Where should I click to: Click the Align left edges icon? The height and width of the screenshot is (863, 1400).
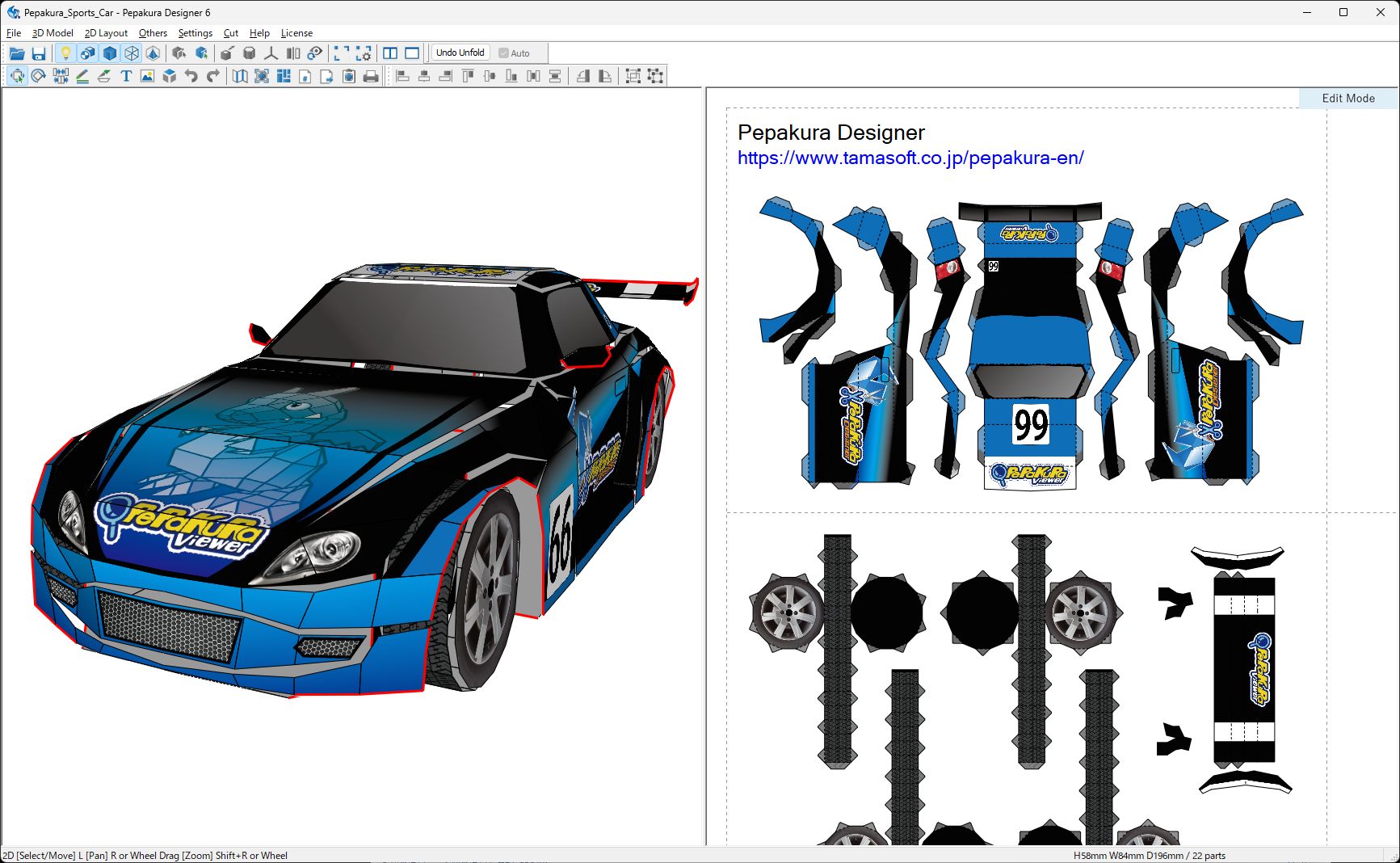click(x=402, y=76)
